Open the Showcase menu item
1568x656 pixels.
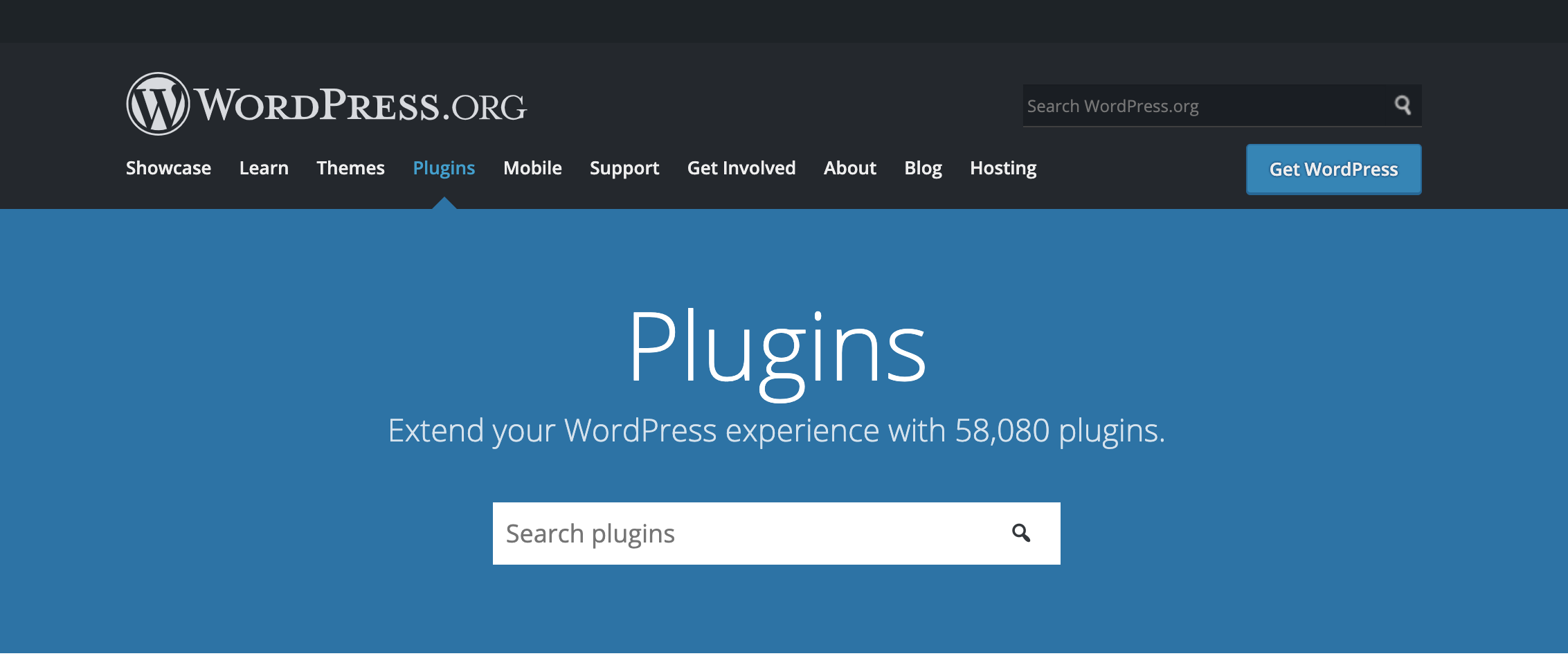[x=168, y=167]
